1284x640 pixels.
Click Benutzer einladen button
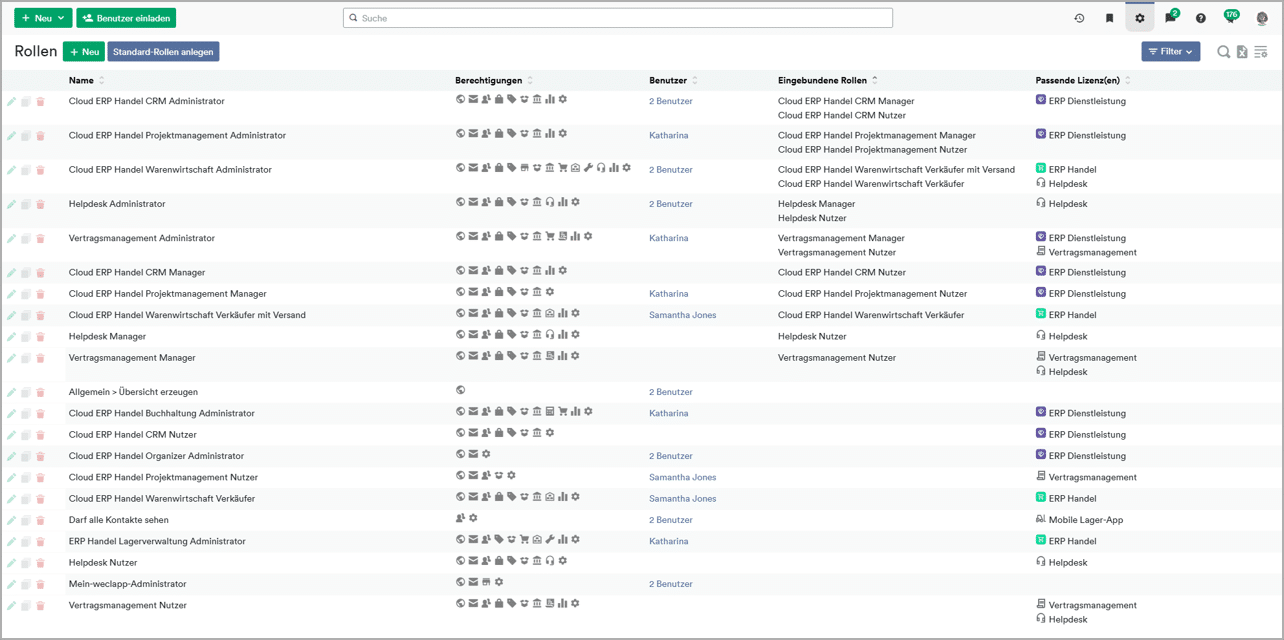coord(126,18)
